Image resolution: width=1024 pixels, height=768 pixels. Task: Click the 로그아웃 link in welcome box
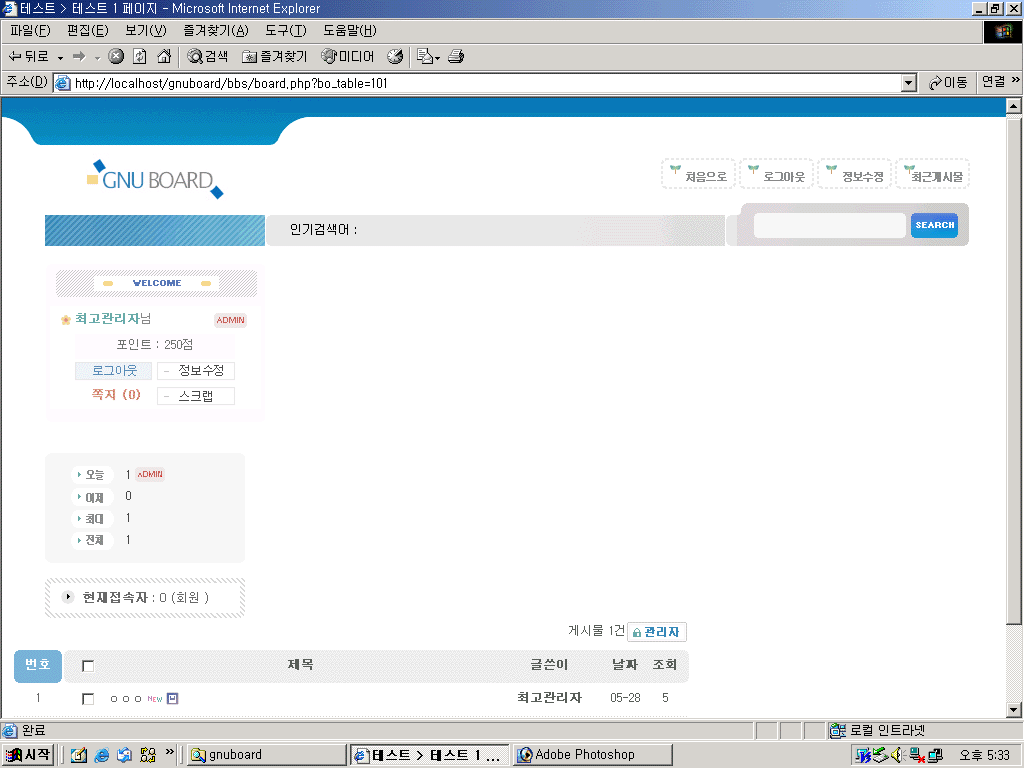pos(114,371)
